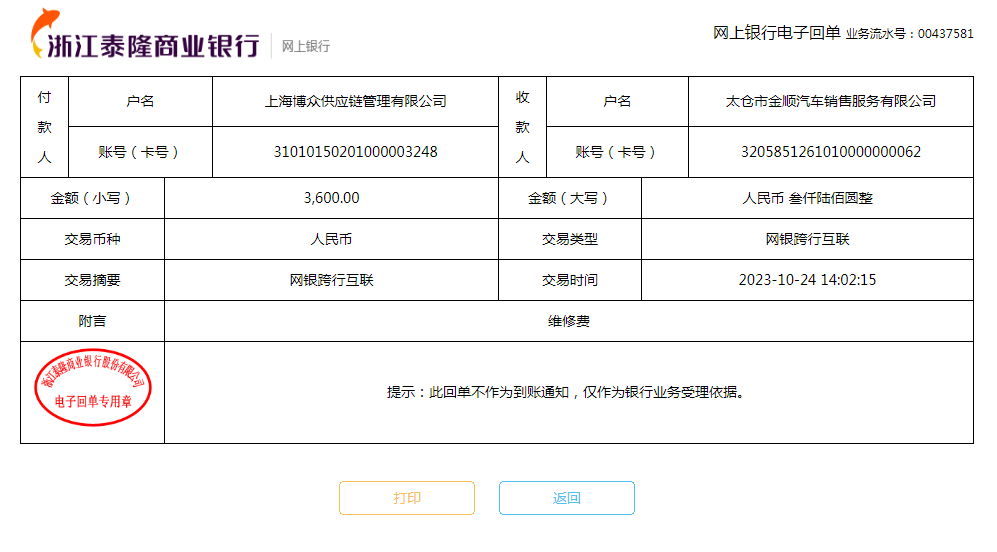Click the red 电子回单专用章 stamp

pos(92,388)
